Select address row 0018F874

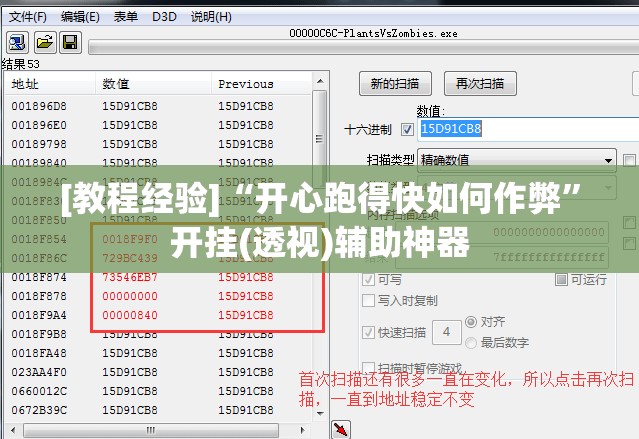pyautogui.click(x=158, y=277)
